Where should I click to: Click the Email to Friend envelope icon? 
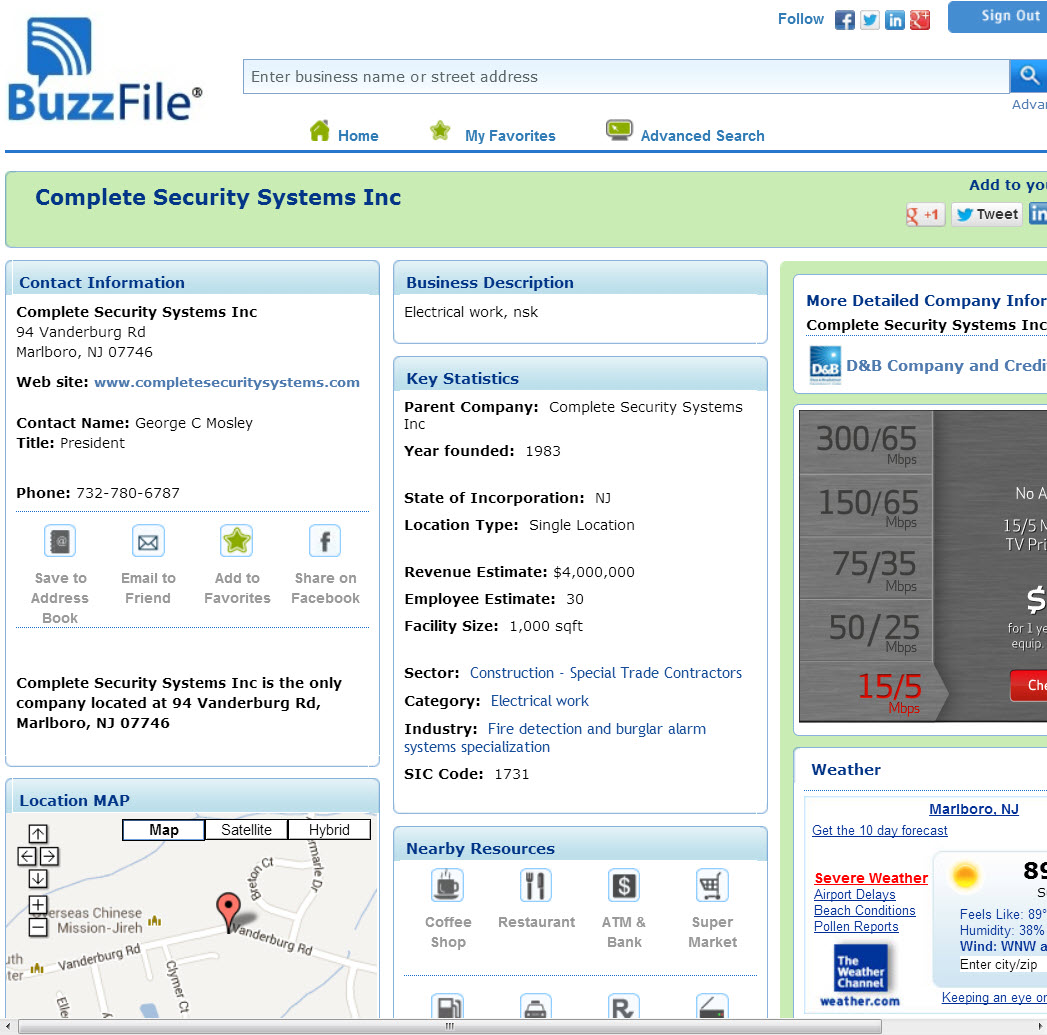click(x=148, y=541)
